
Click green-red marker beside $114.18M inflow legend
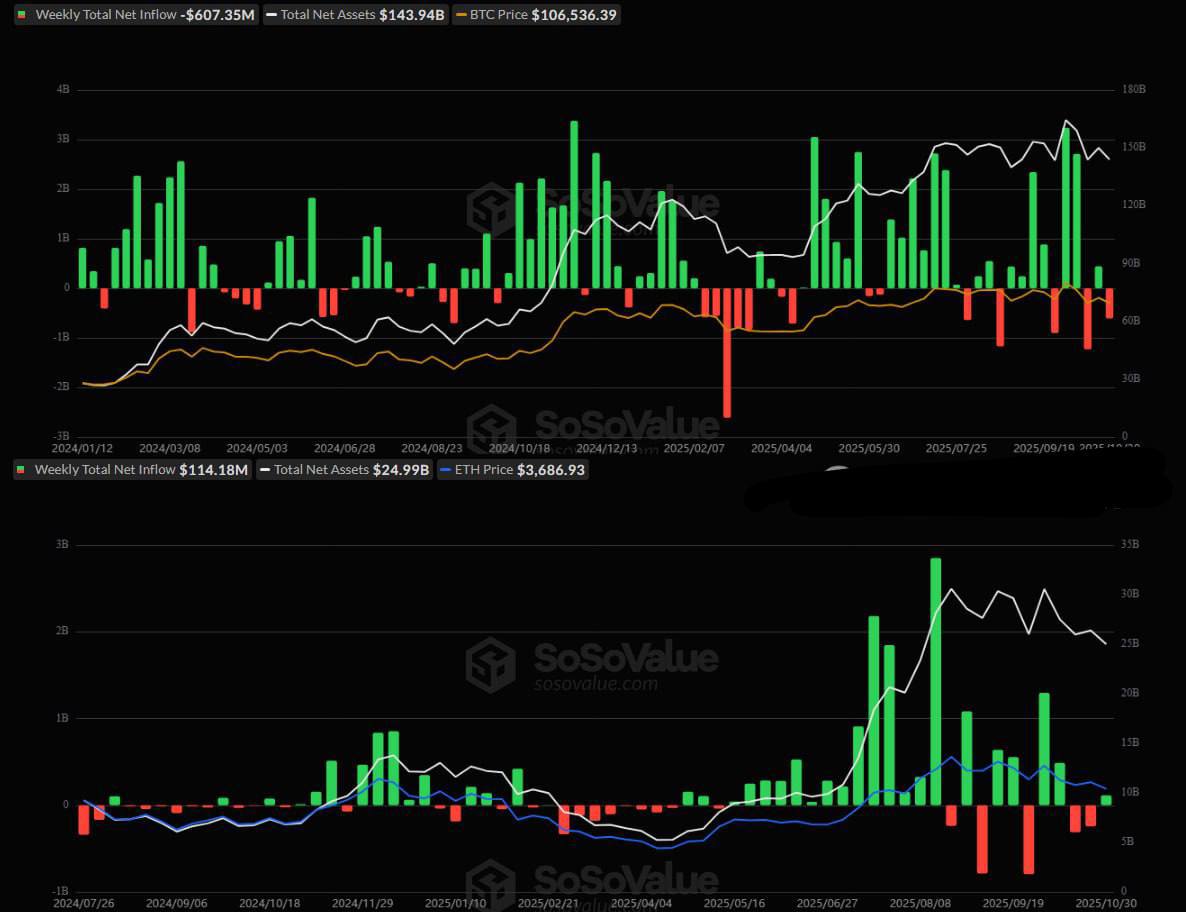tap(21, 469)
